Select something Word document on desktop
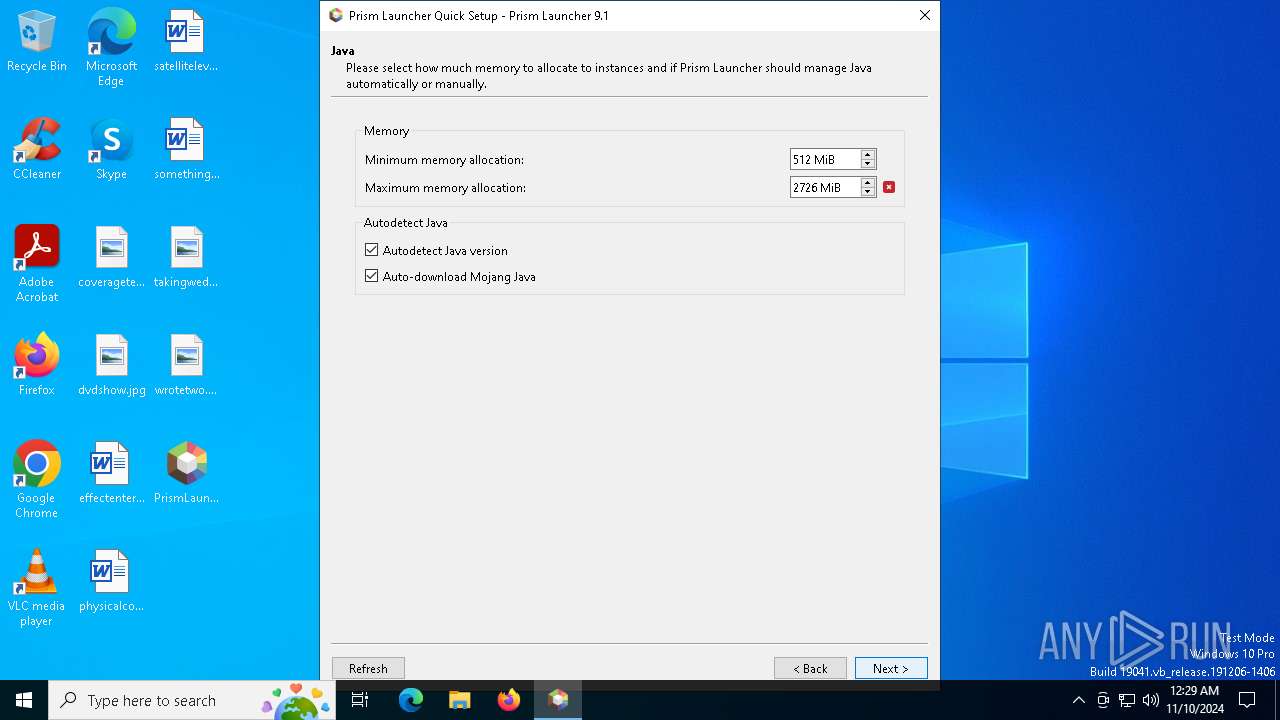1280x720 pixels. pyautogui.click(x=186, y=150)
